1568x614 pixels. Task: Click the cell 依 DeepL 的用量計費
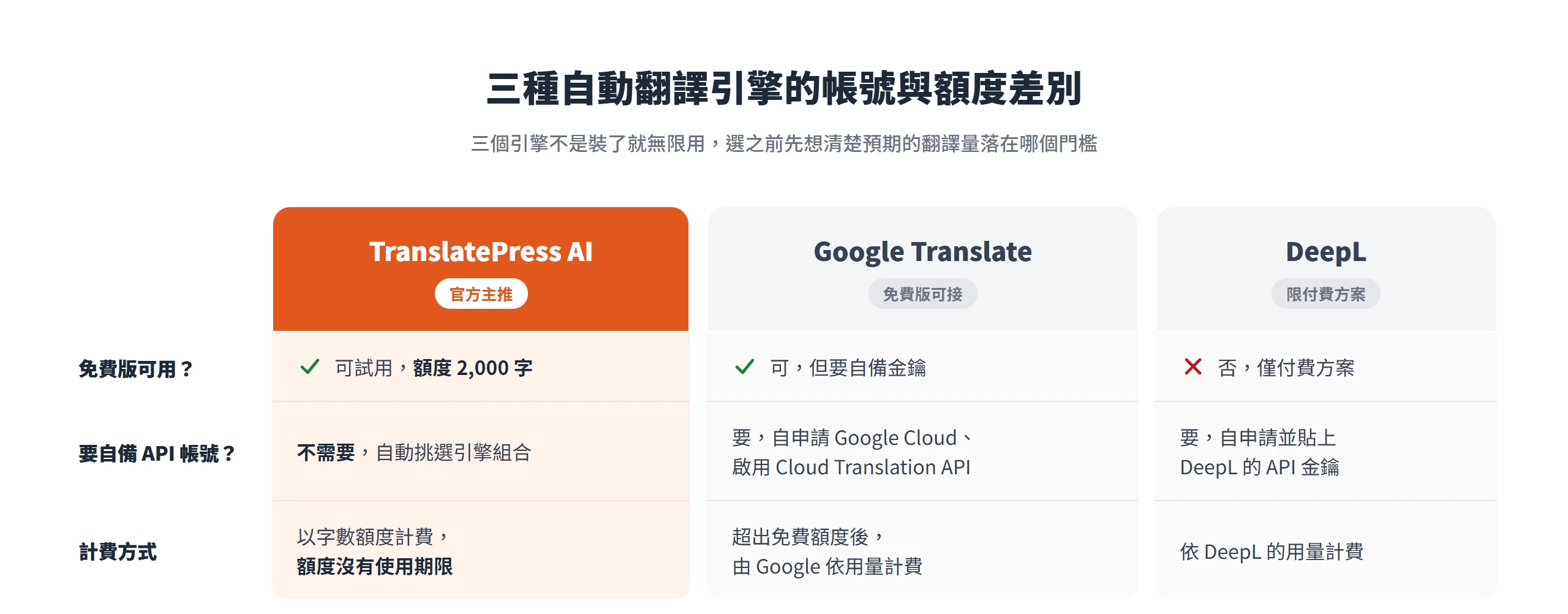coord(1325,550)
